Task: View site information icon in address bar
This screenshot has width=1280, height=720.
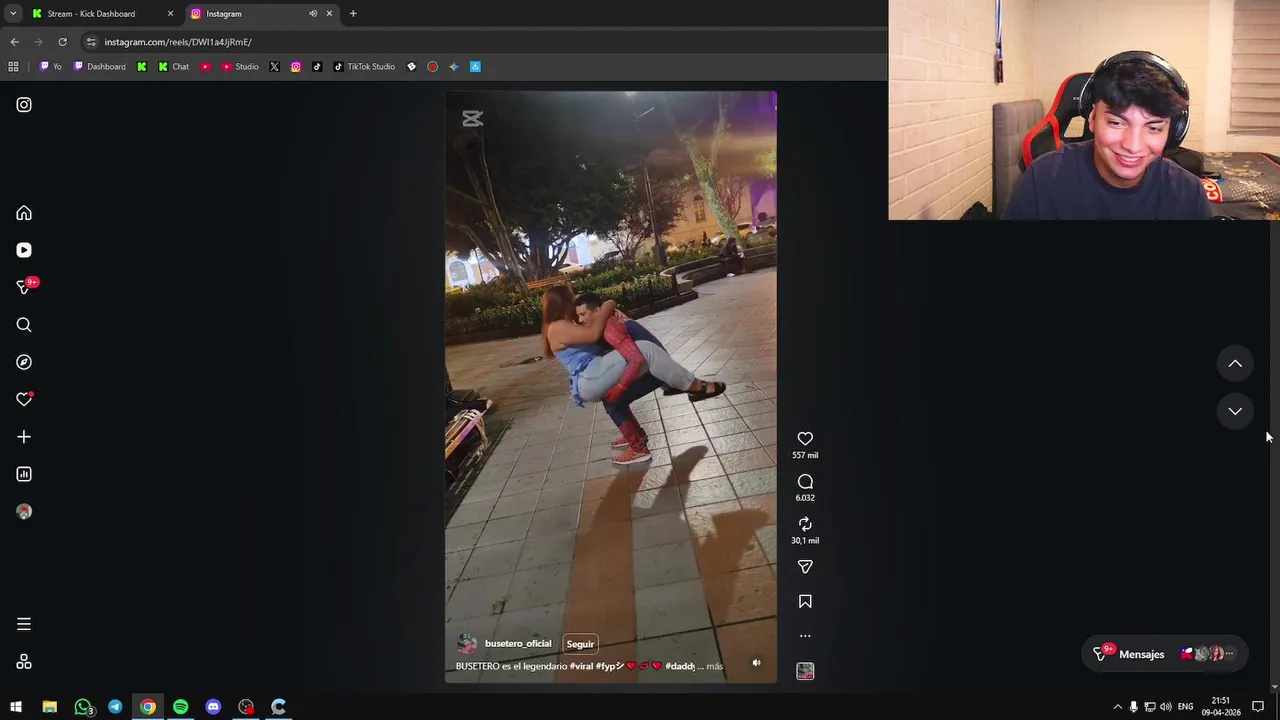Action: (91, 42)
